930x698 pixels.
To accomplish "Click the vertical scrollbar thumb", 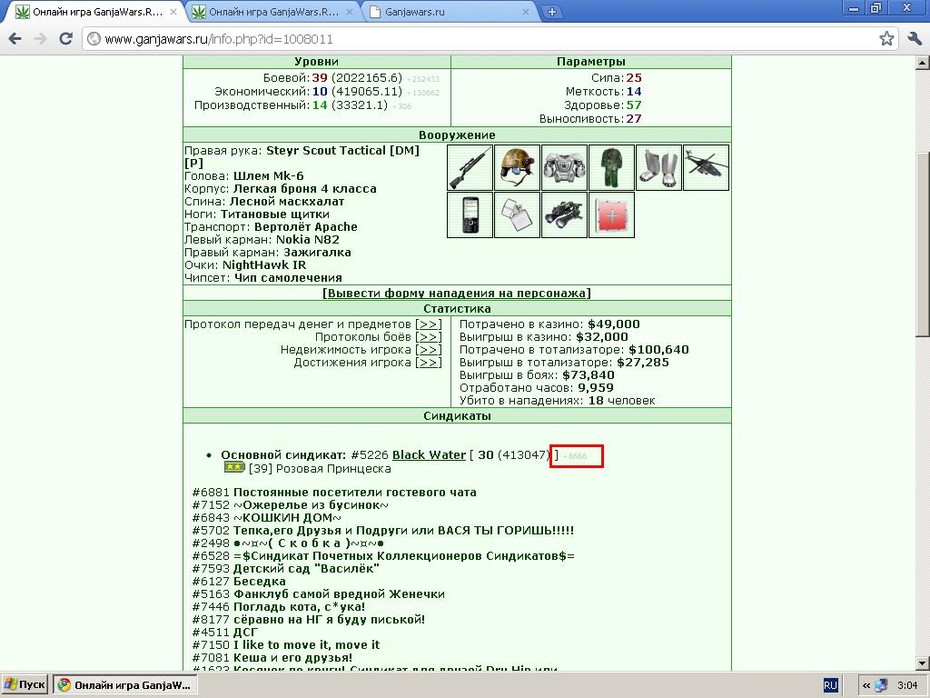I will pyautogui.click(x=922, y=244).
